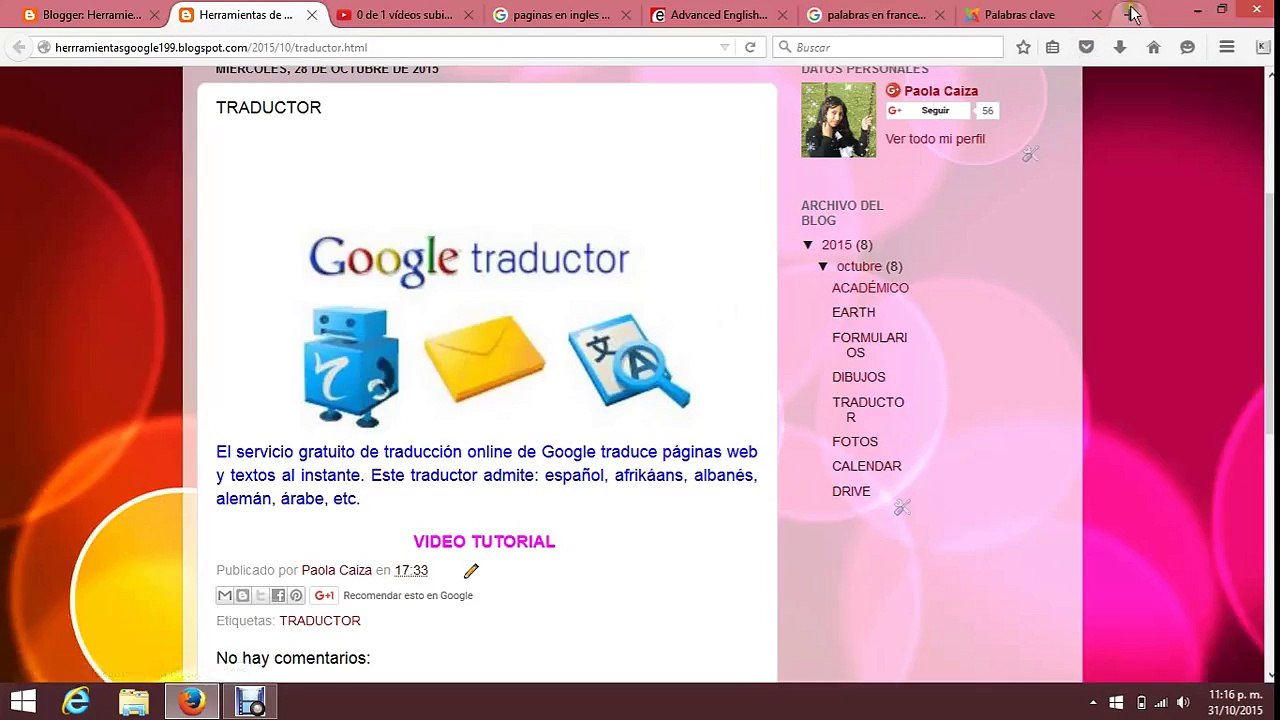
Task: Show hidden system tray icons
Action: (1093, 702)
